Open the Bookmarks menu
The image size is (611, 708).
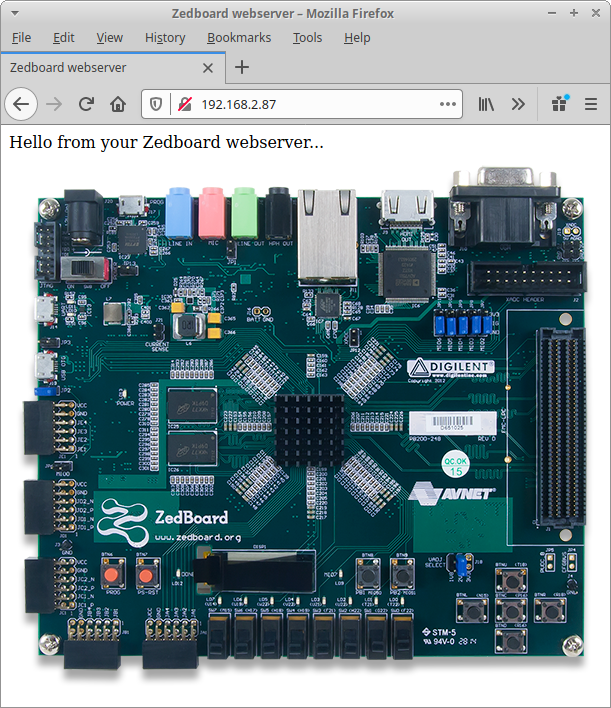point(239,38)
